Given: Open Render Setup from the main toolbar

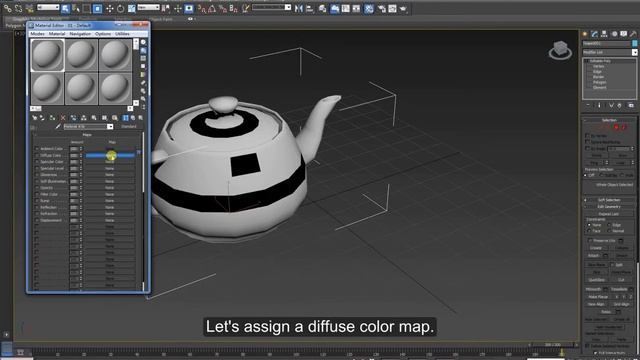Looking at the screenshot, I should click(382, 9).
